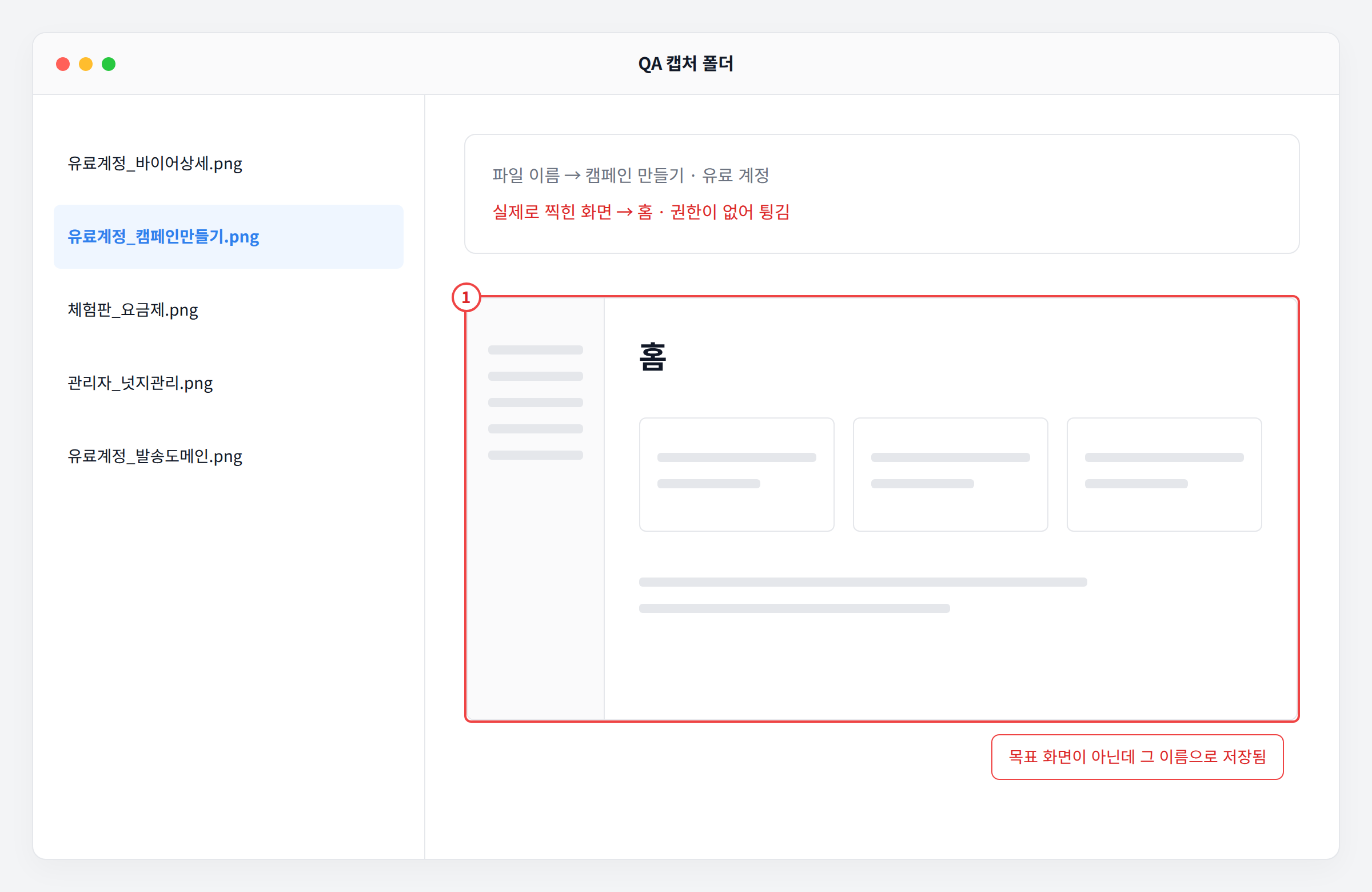
Task: Click the green maximize window button
Action: (x=109, y=64)
